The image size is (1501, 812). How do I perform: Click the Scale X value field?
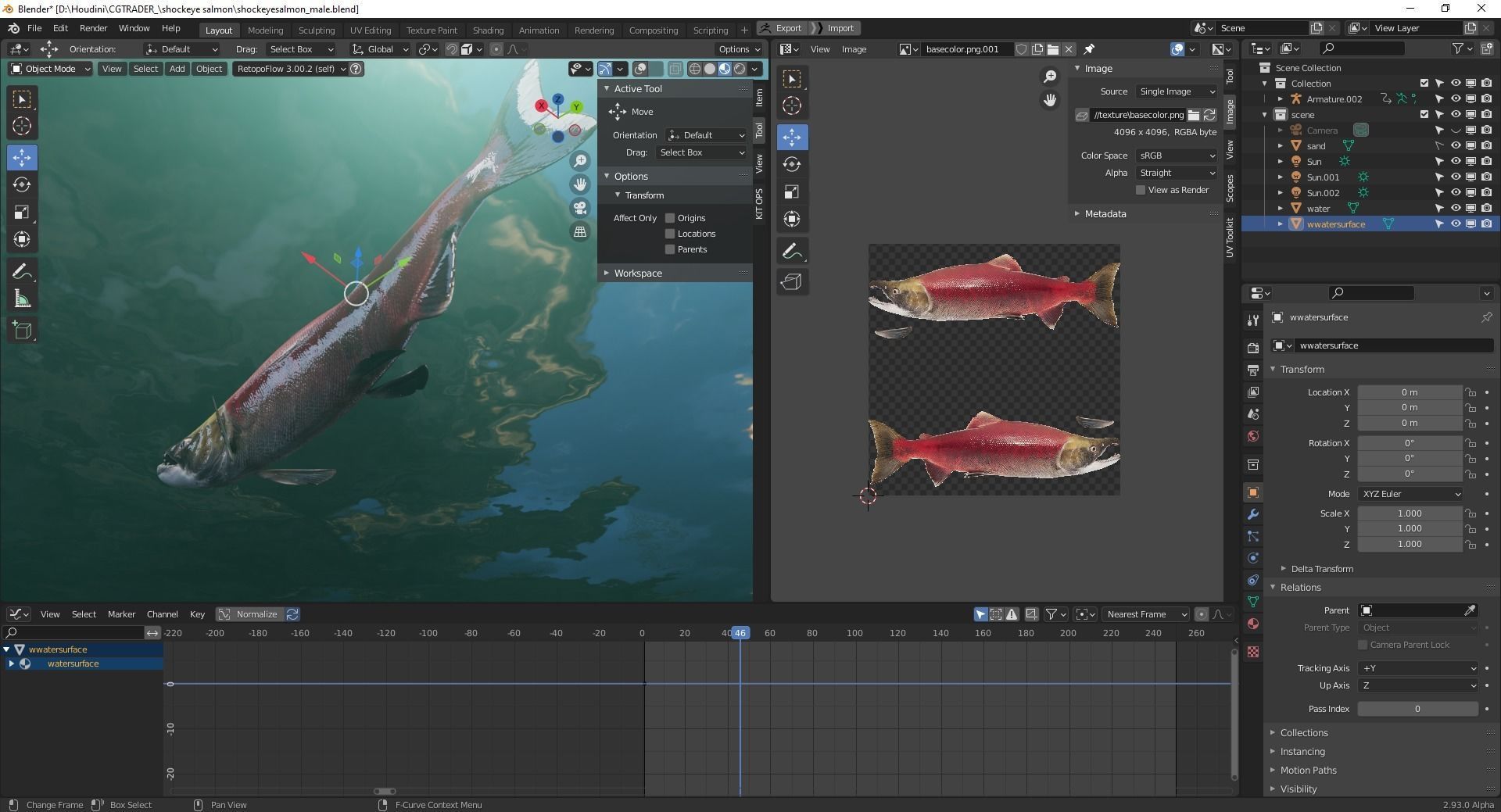pyautogui.click(x=1410, y=513)
